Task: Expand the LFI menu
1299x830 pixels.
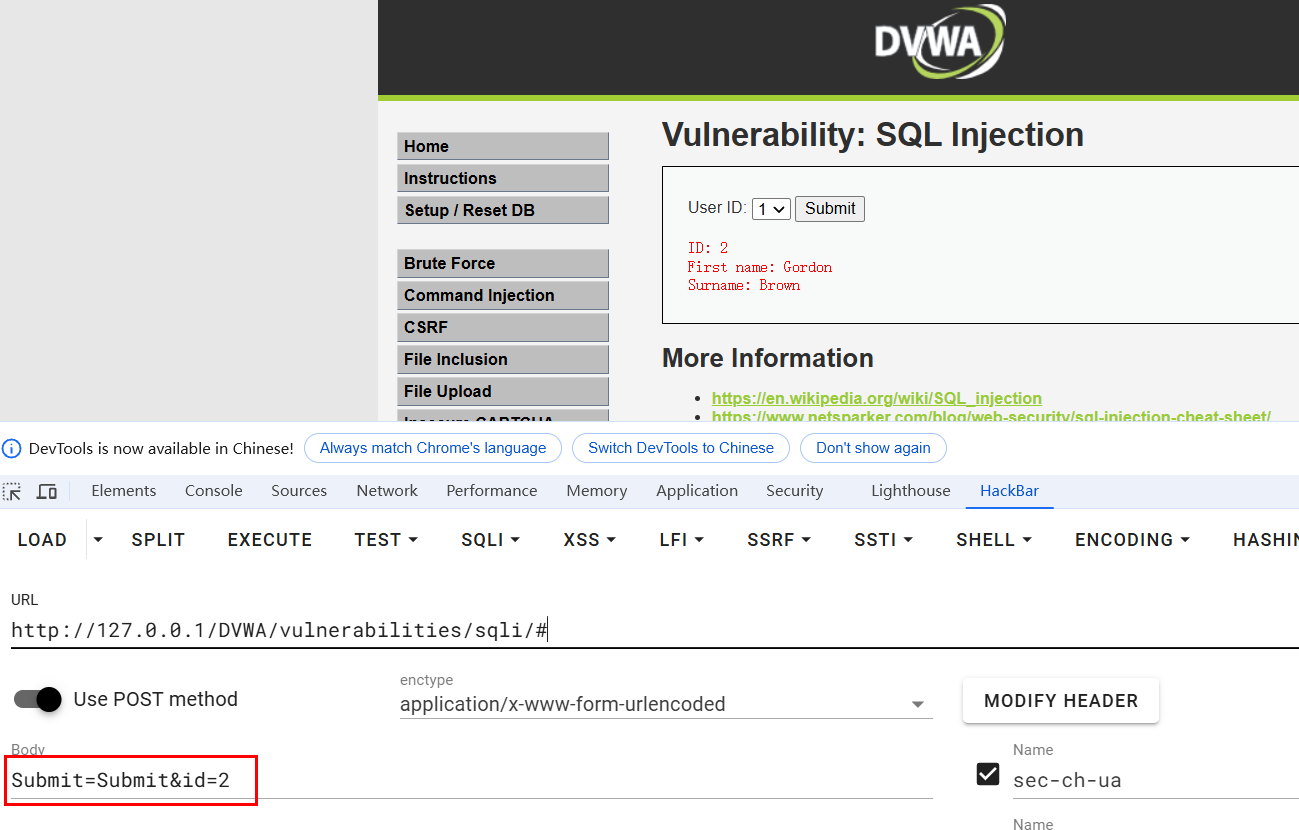Action: [x=682, y=540]
